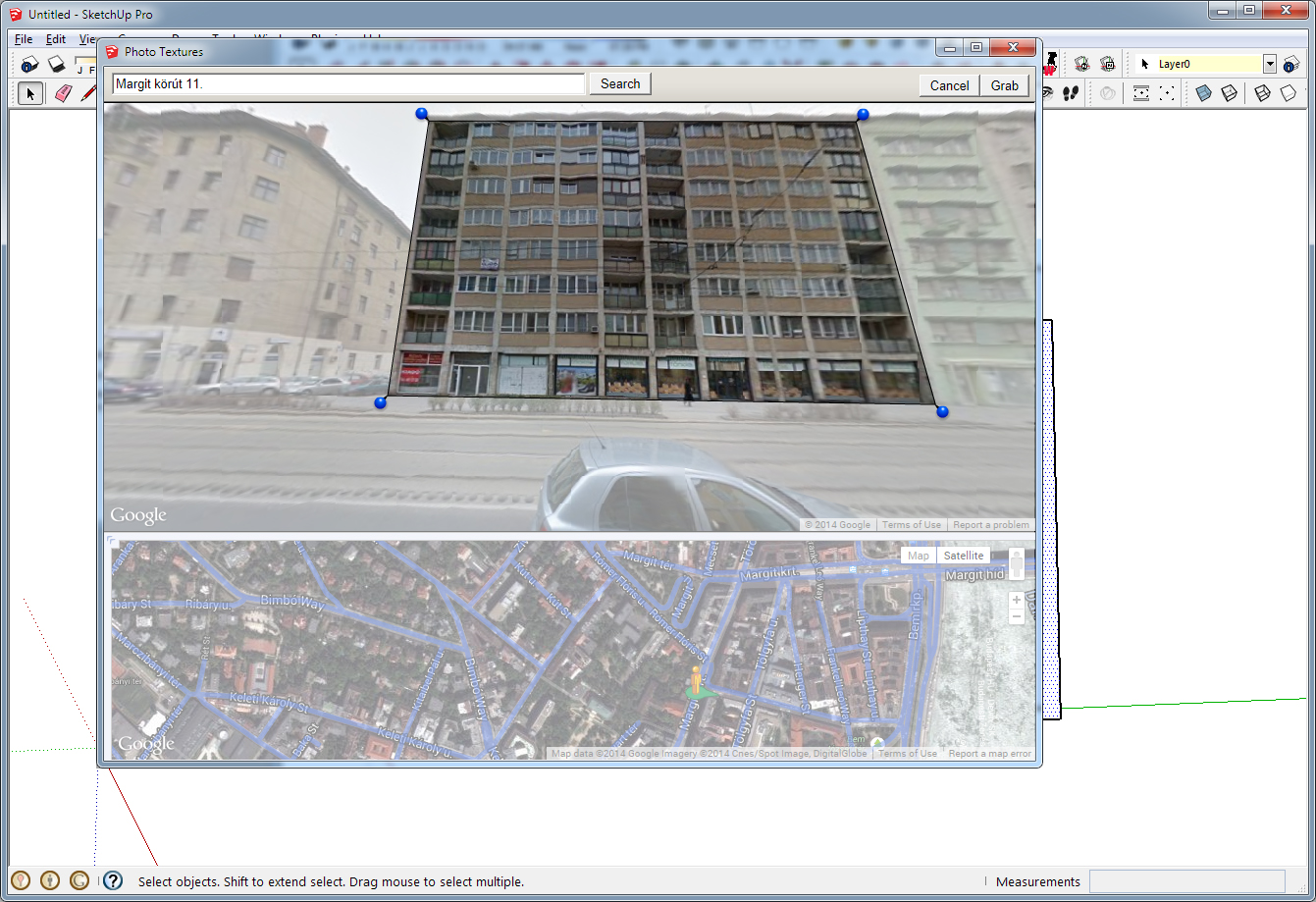Viewport: 1316px width, 902px height.
Task: Click the map Terms of Use link
Action: tap(908, 754)
